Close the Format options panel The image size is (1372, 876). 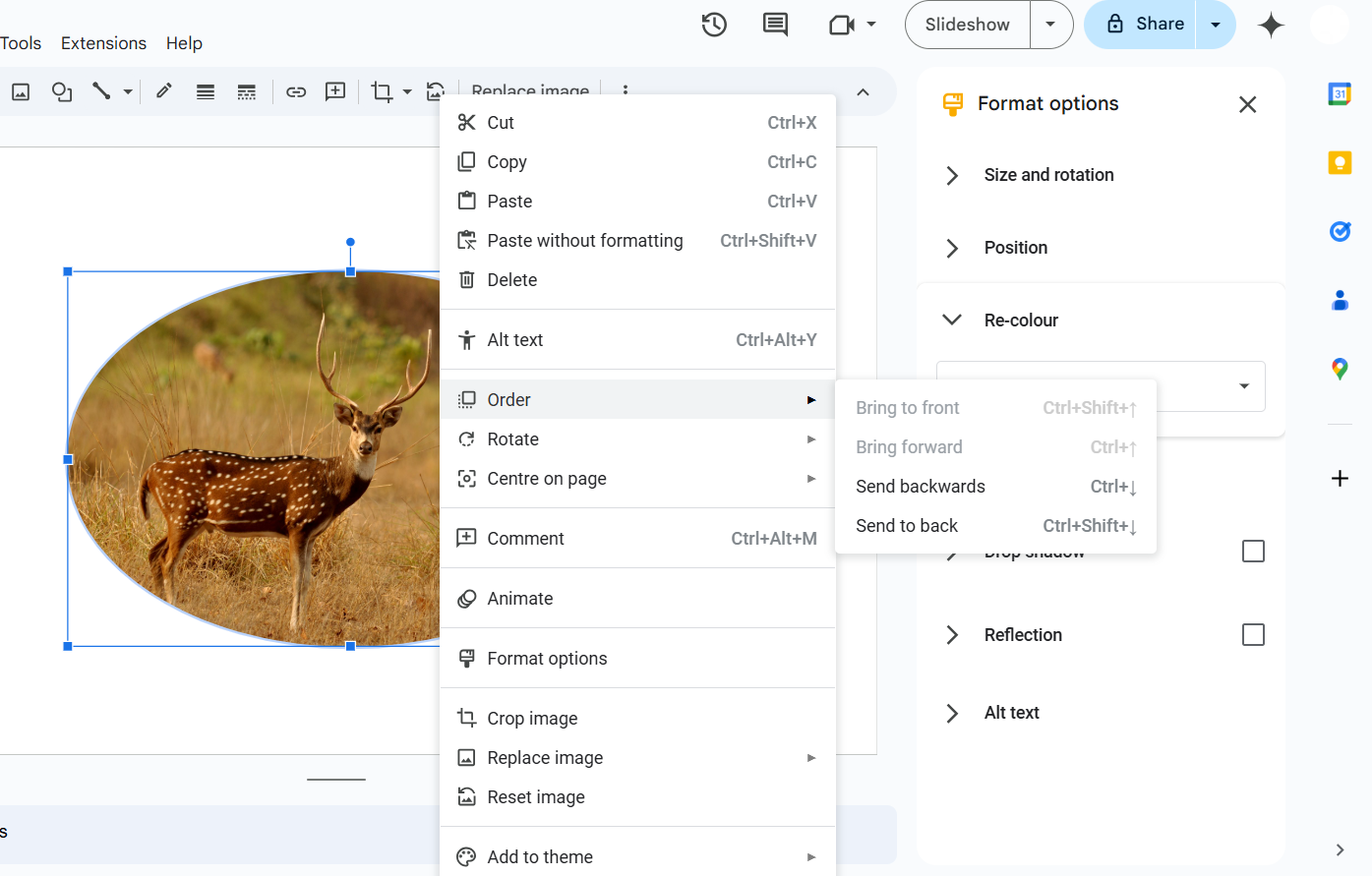[x=1247, y=104]
